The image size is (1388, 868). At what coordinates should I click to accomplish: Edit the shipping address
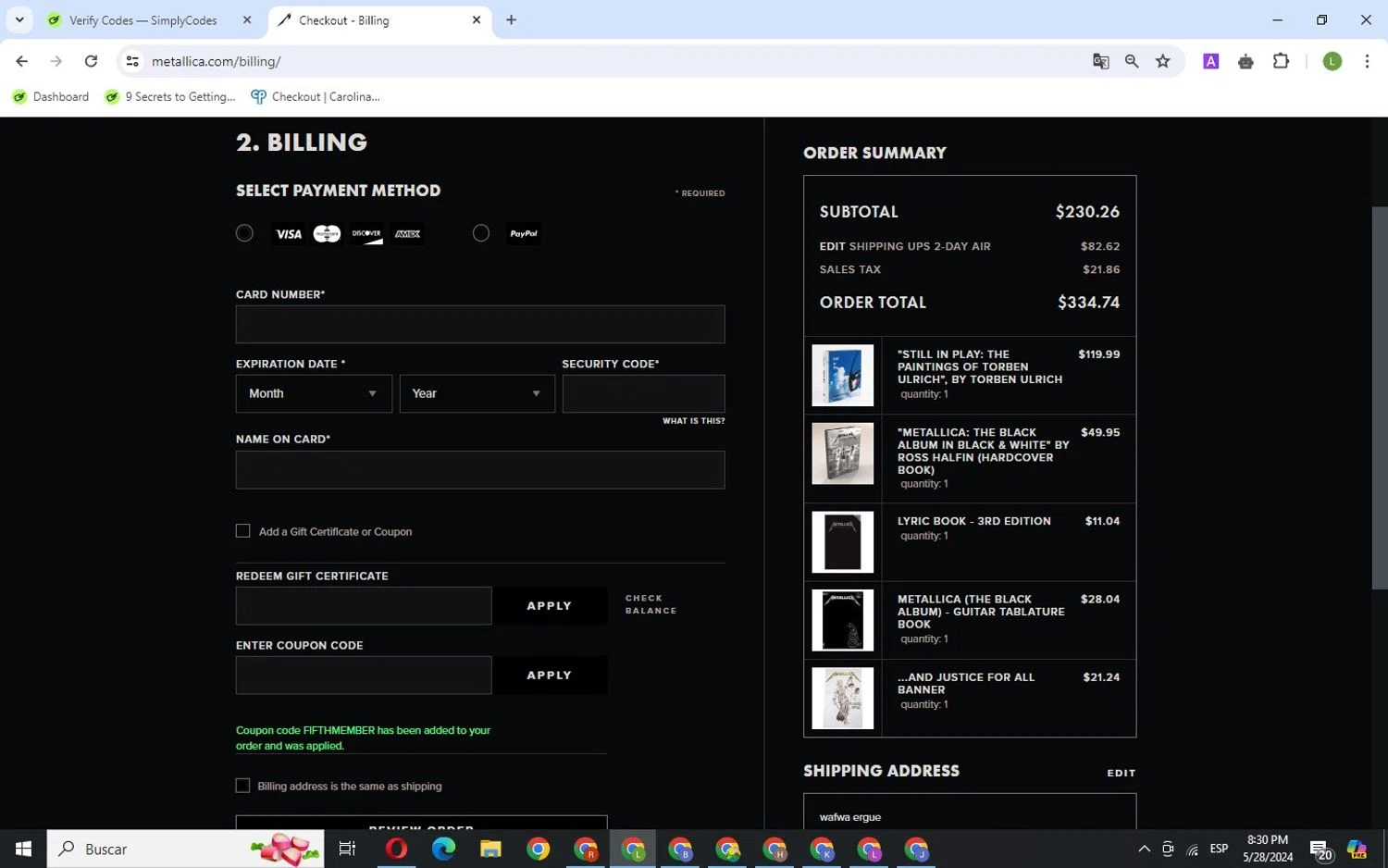pyautogui.click(x=1121, y=773)
